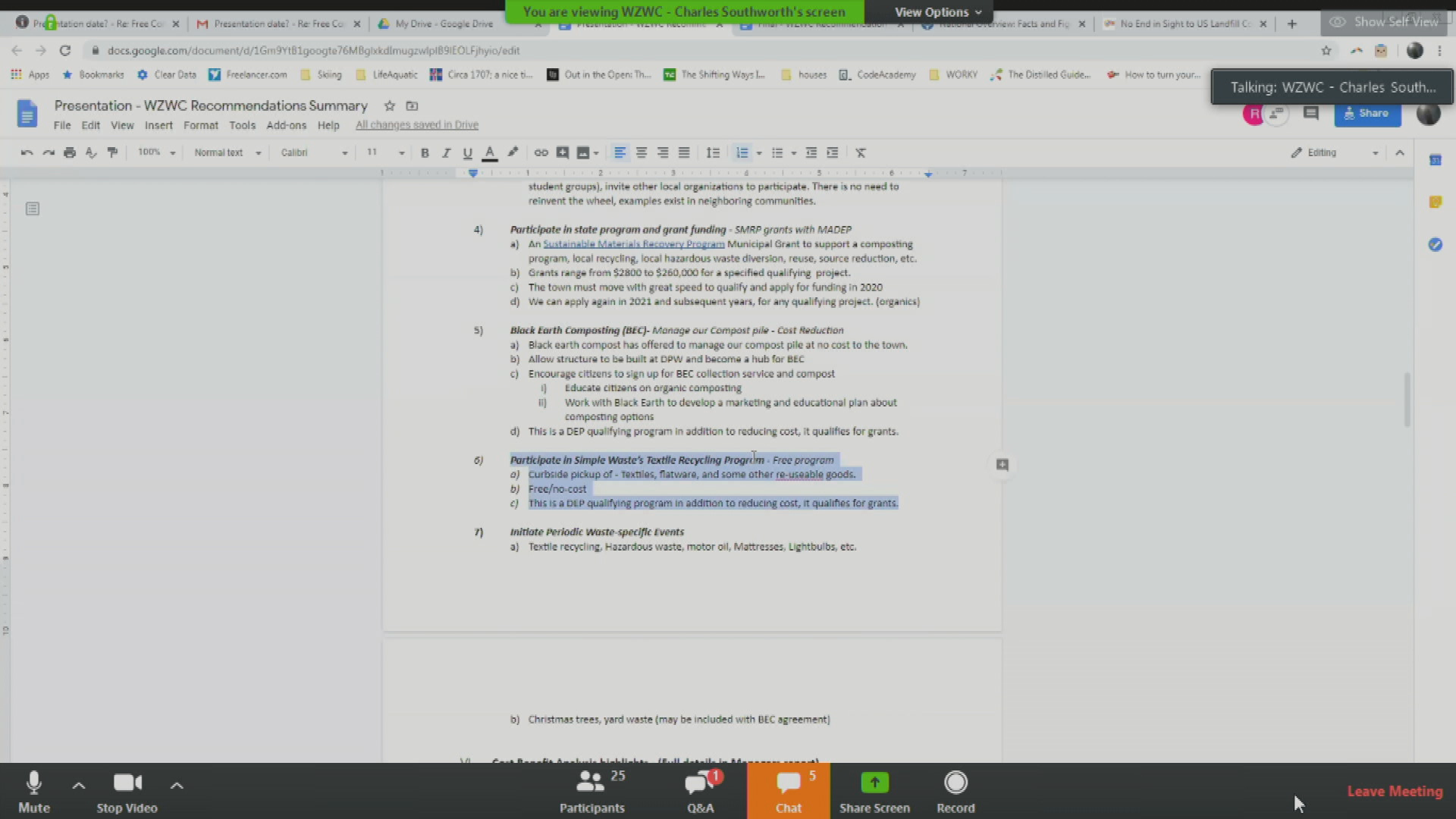The height and width of the screenshot is (819, 1456).
Task: Show the document outline icon
Action: (x=32, y=209)
